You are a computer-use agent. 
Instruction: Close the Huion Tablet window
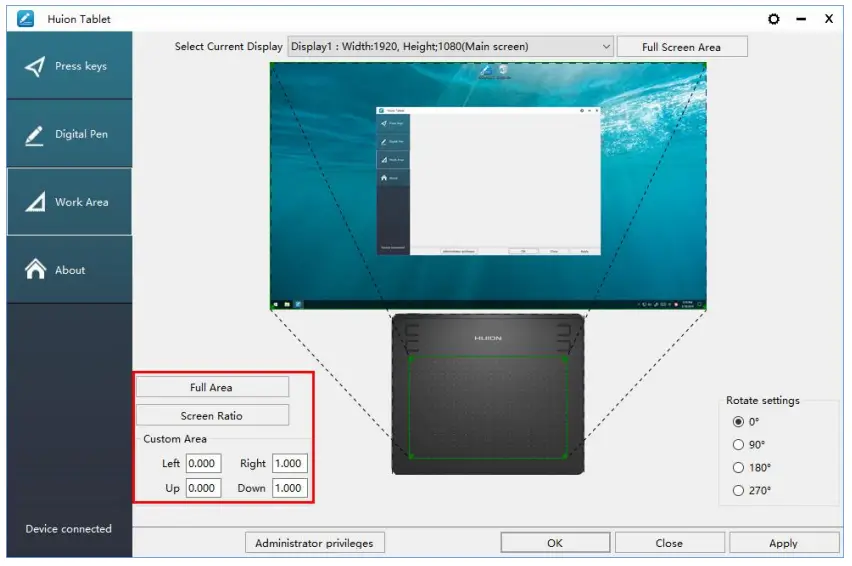829,19
